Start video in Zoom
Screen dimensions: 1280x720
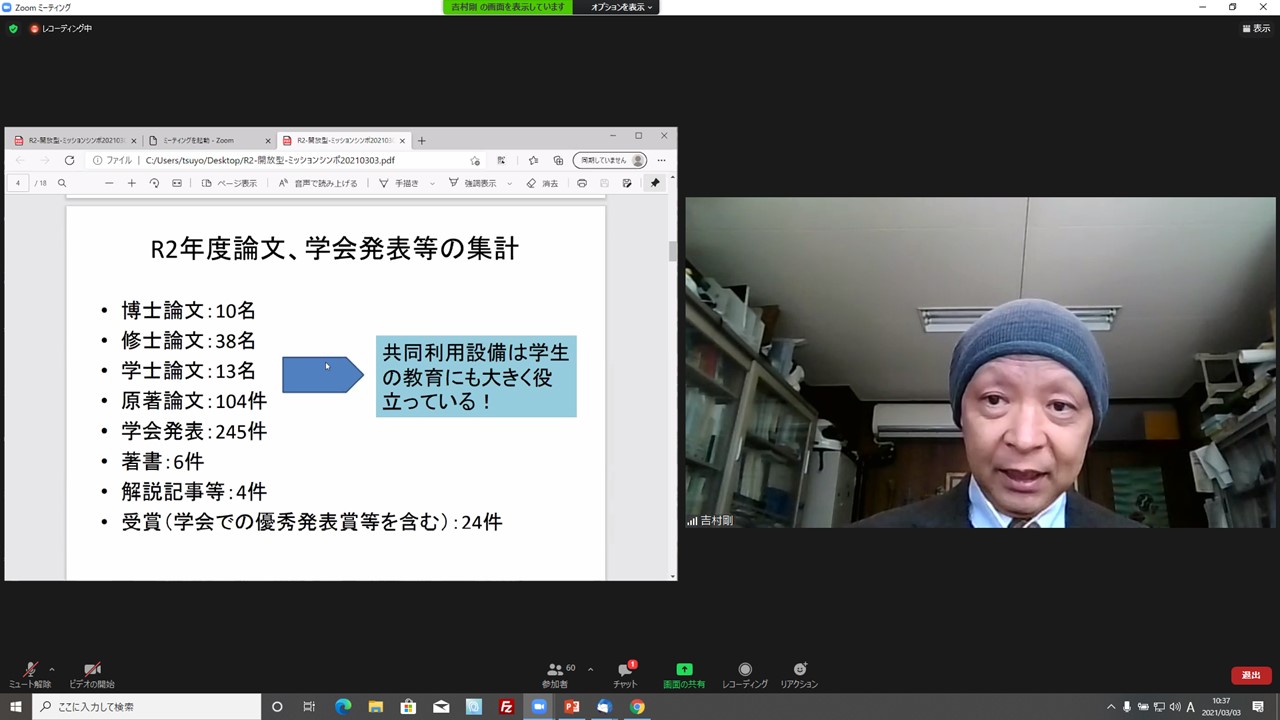click(92, 675)
